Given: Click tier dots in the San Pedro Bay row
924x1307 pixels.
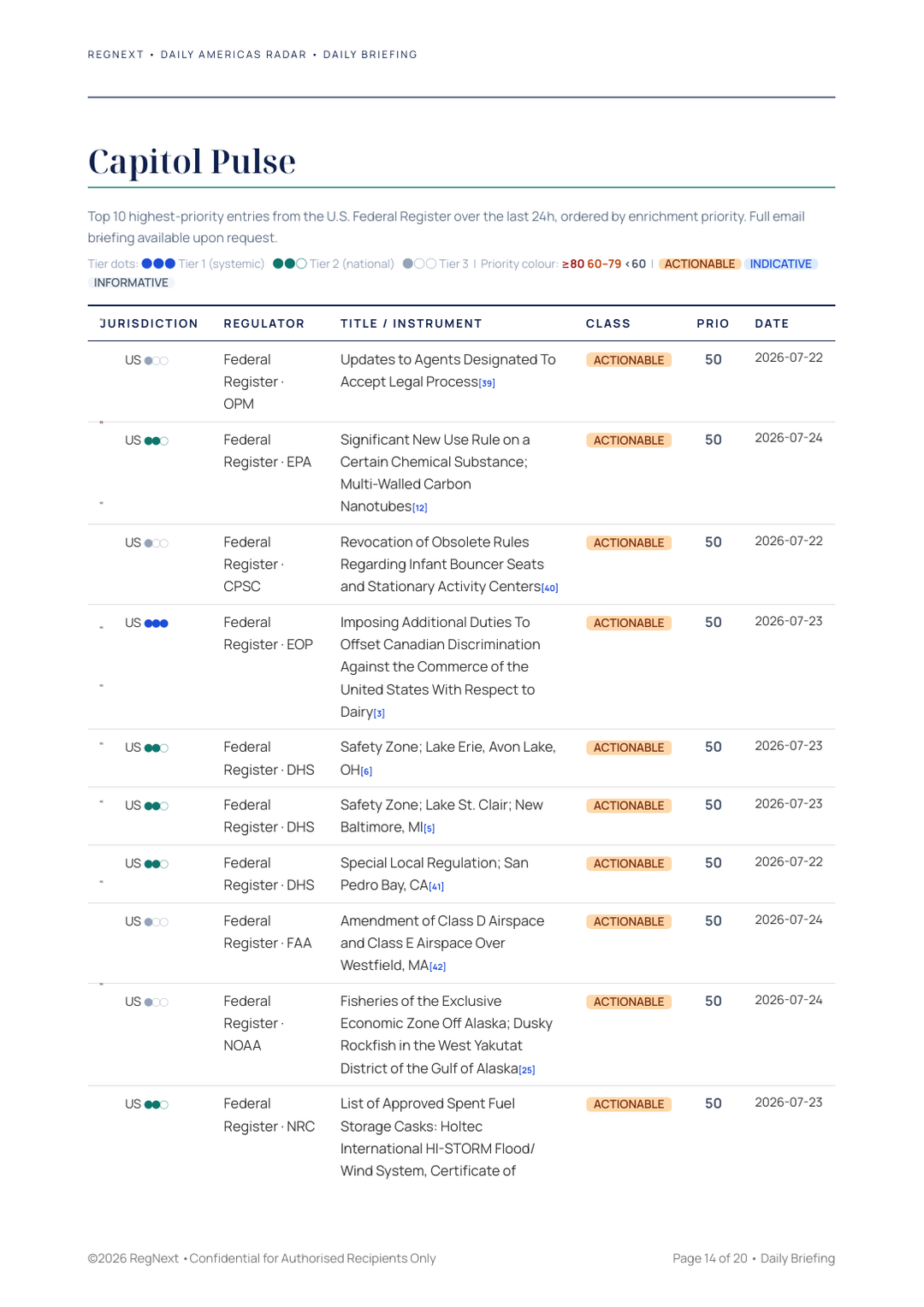Looking at the screenshot, I should [x=157, y=864].
